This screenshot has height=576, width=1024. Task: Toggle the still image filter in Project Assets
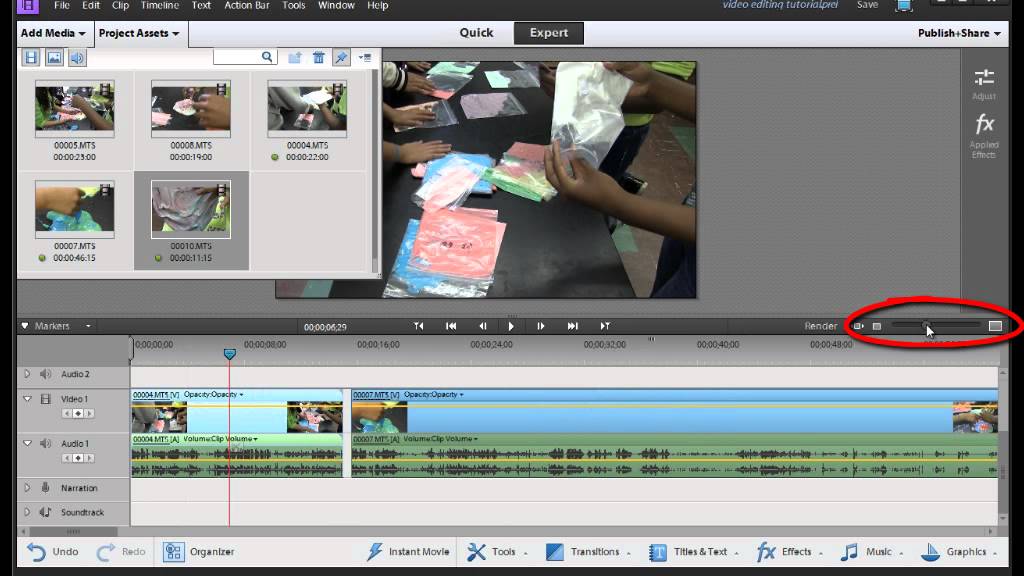pos(54,58)
